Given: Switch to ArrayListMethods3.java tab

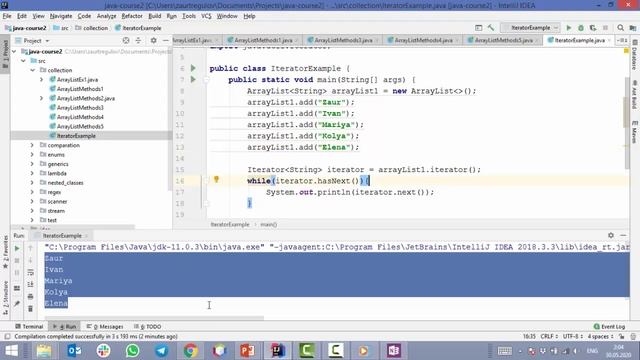Looking at the screenshot, I should (x=342, y=40).
